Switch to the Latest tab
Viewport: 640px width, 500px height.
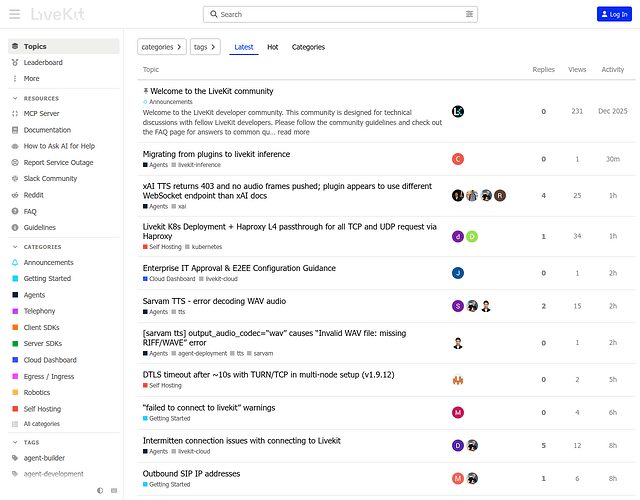click(244, 47)
